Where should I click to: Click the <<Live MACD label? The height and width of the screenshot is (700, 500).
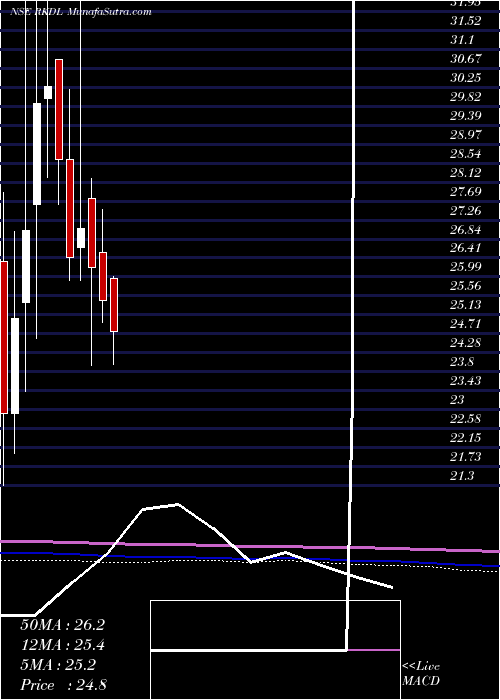coord(421,674)
